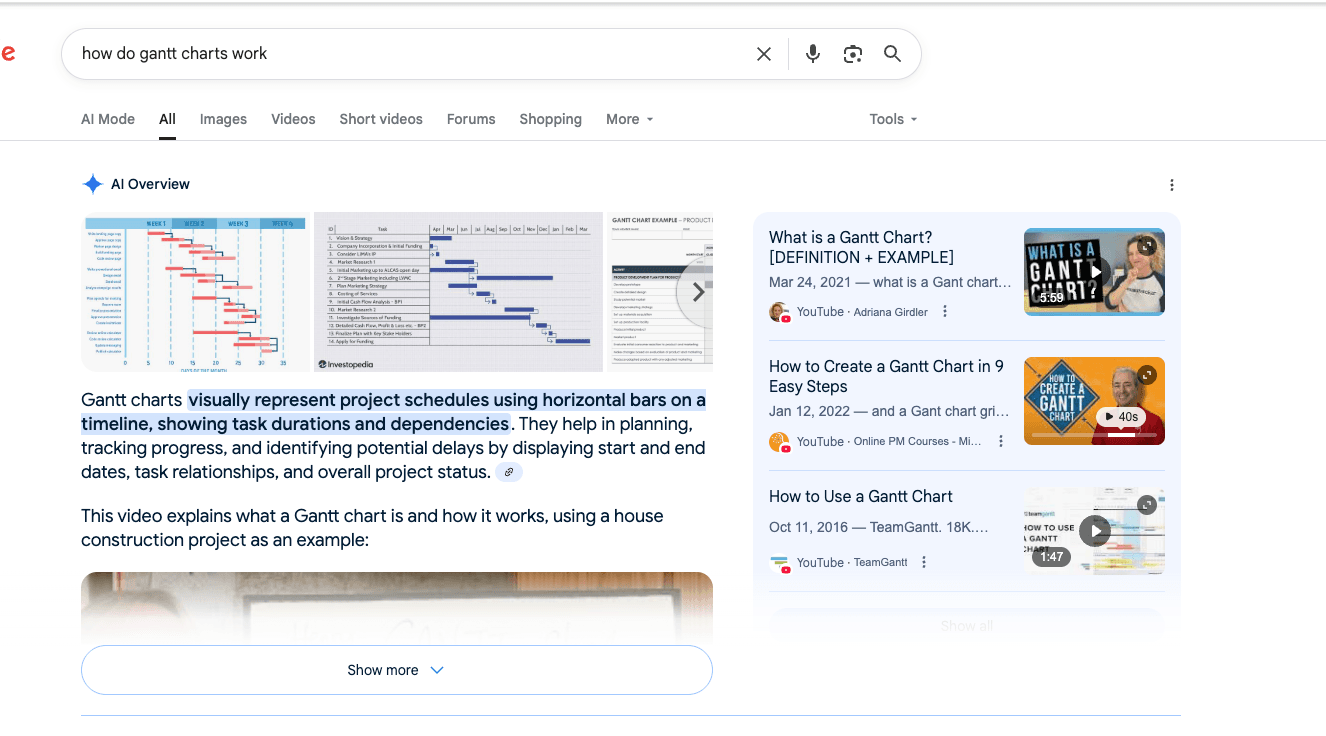This screenshot has height=736, width=1326.
Task: Clear the search box with X icon
Action: click(x=764, y=54)
